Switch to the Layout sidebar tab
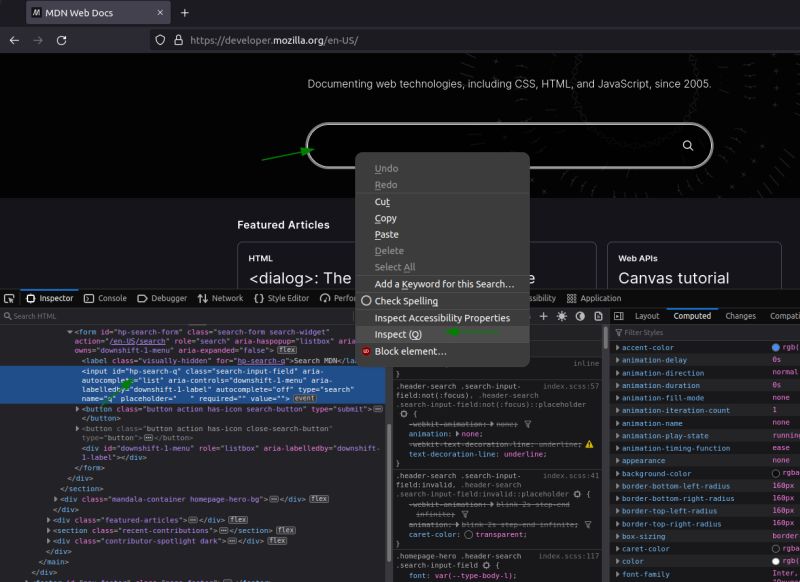This screenshot has width=800, height=582. point(647,316)
